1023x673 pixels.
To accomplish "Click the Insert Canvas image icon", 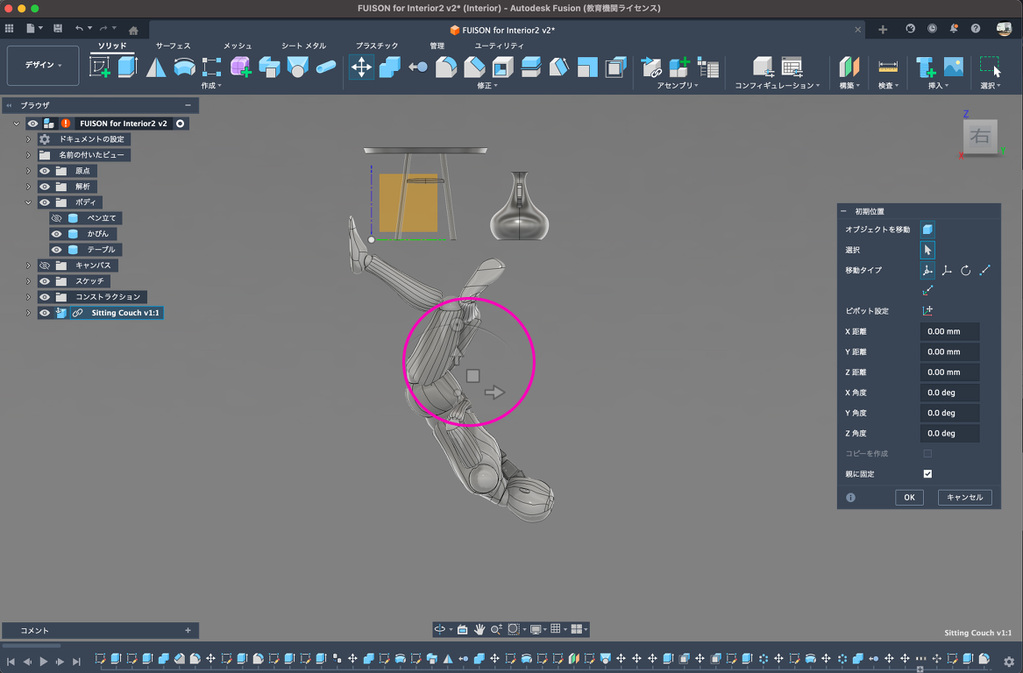I will pyautogui.click(x=953, y=67).
